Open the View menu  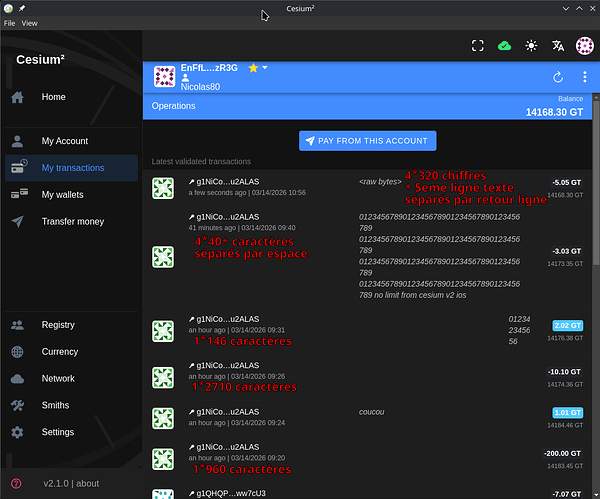coord(29,23)
